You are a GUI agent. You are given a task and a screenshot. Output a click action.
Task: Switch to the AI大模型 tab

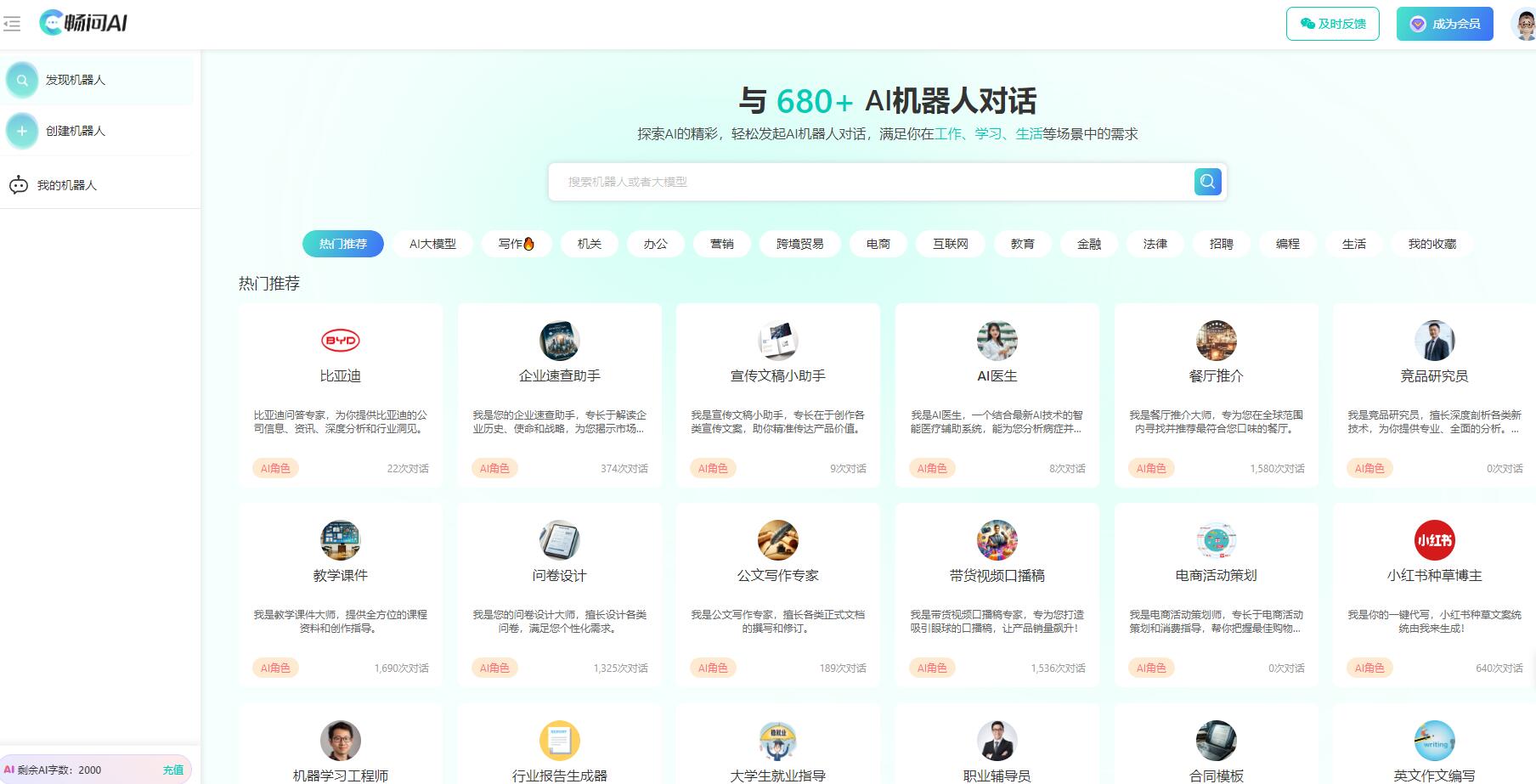pyautogui.click(x=432, y=244)
